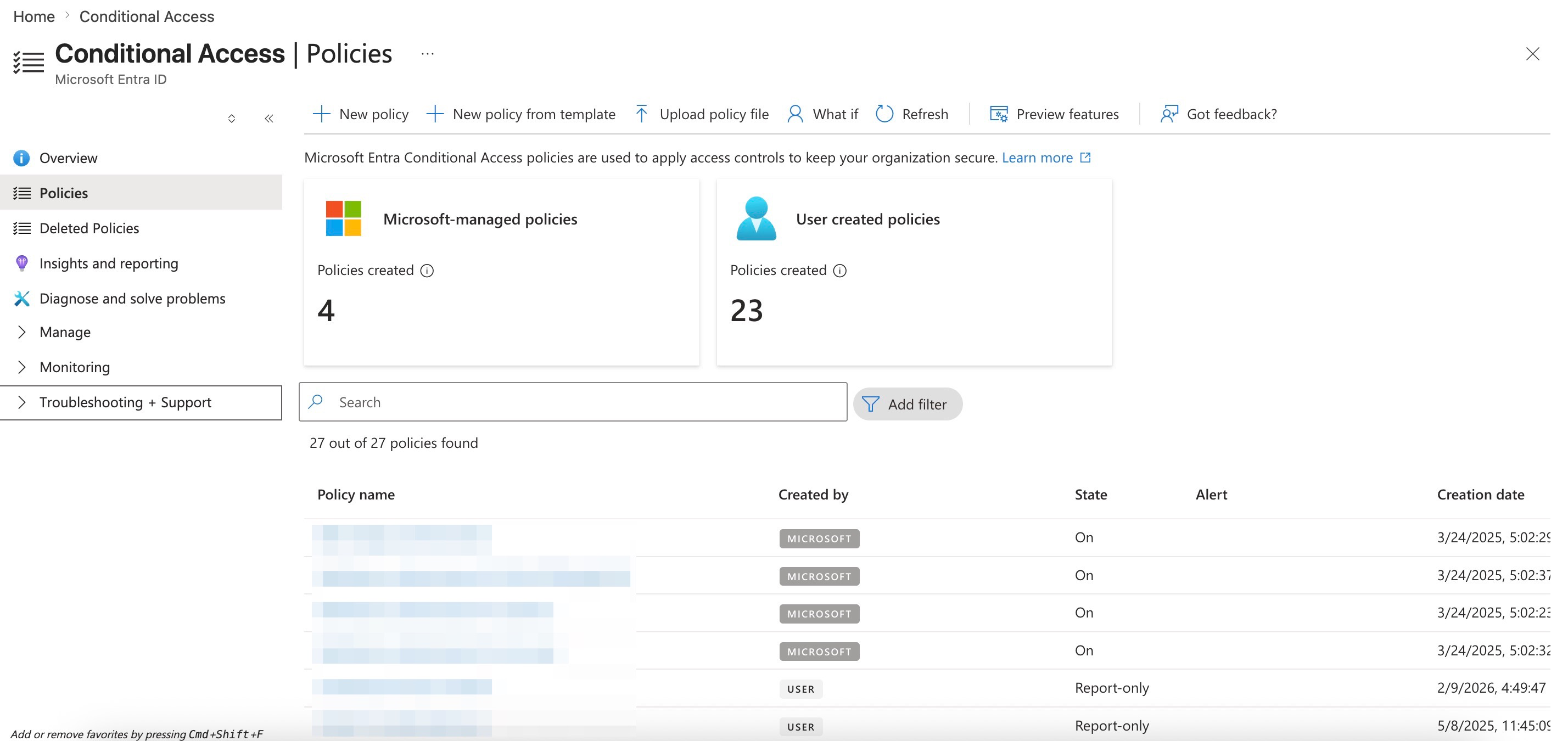1568x741 pixels.
Task: Sort by Created by column header
Action: pyautogui.click(x=813, y=495)
